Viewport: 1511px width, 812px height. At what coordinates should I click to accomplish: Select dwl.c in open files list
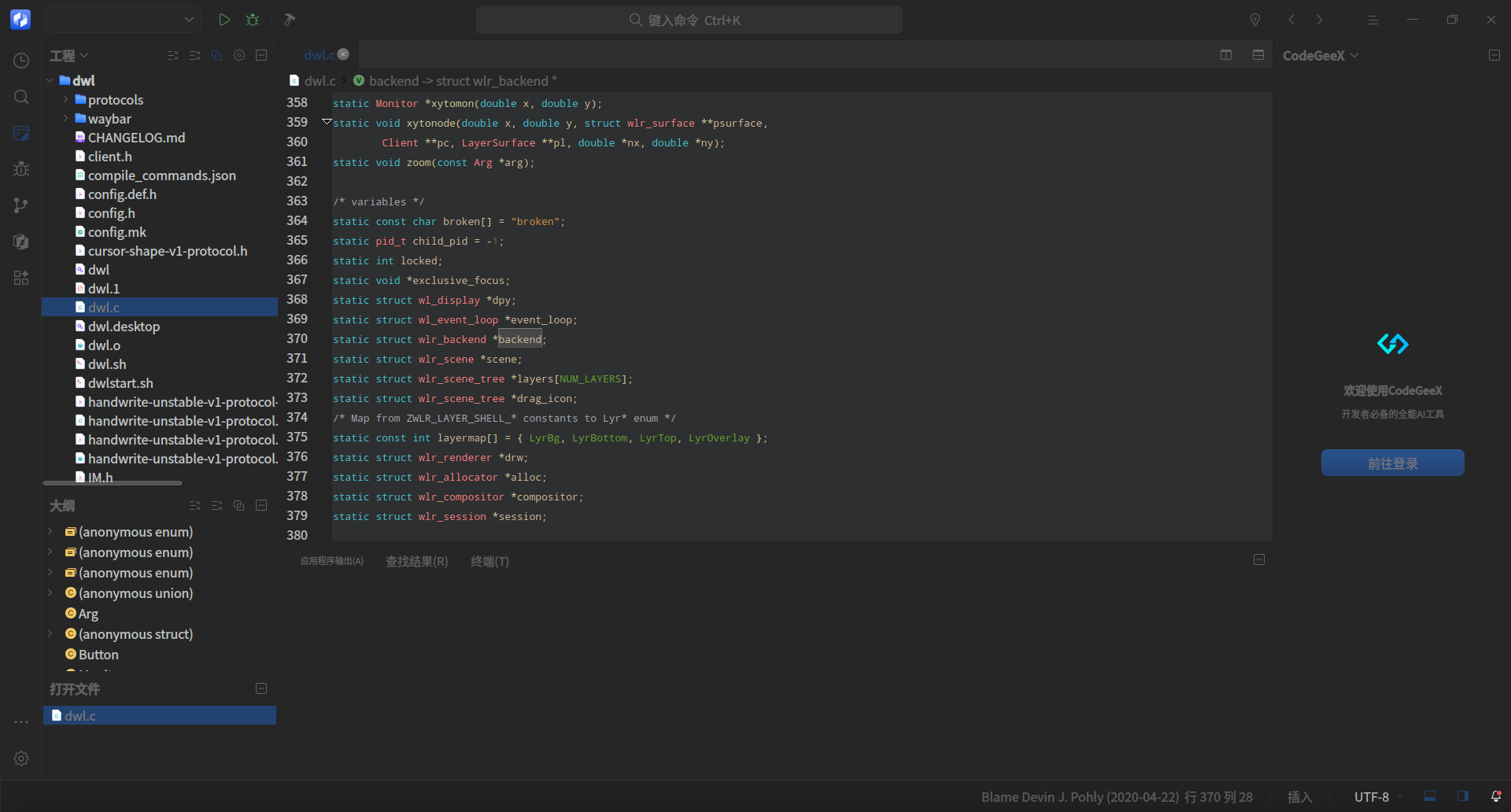160,715
